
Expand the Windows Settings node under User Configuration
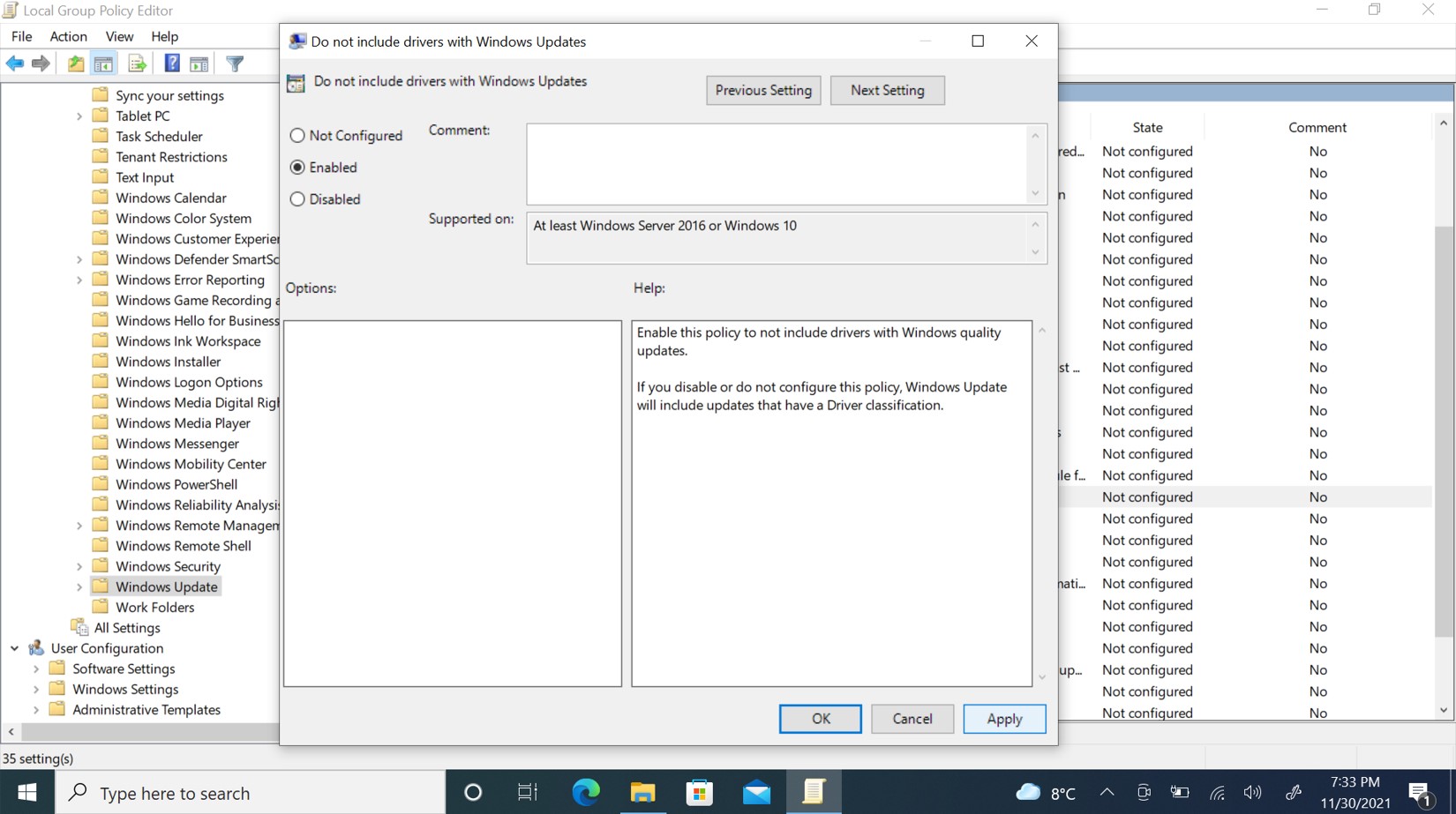36,689
